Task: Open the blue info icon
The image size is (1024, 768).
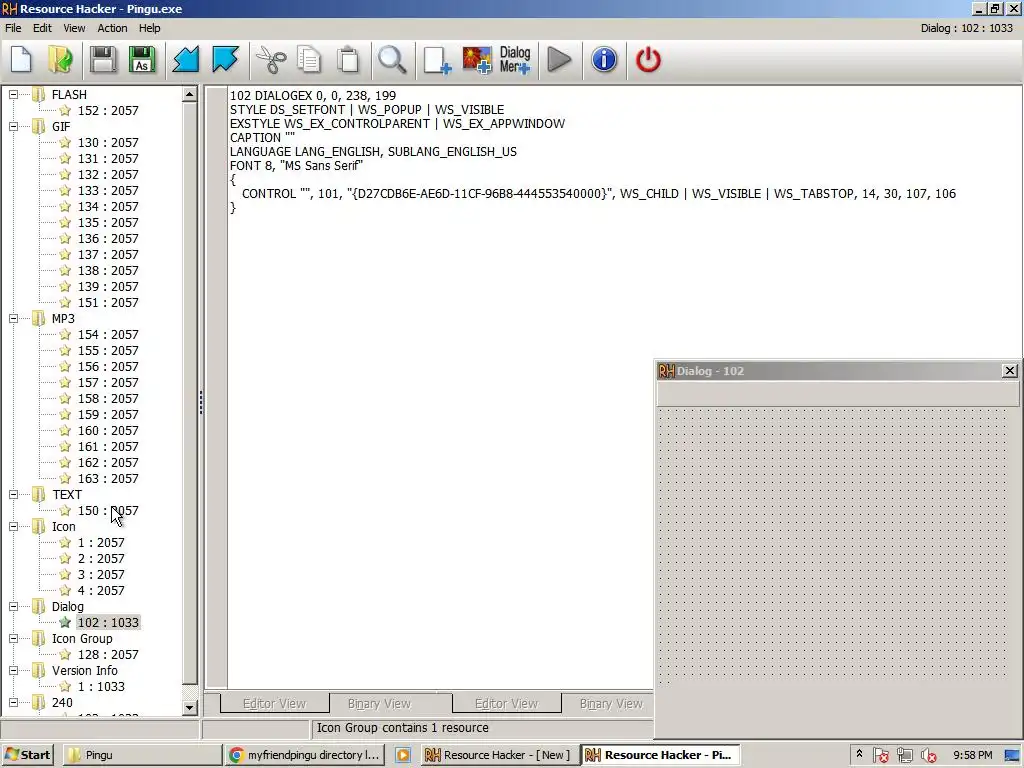Action: coord(604,59)
